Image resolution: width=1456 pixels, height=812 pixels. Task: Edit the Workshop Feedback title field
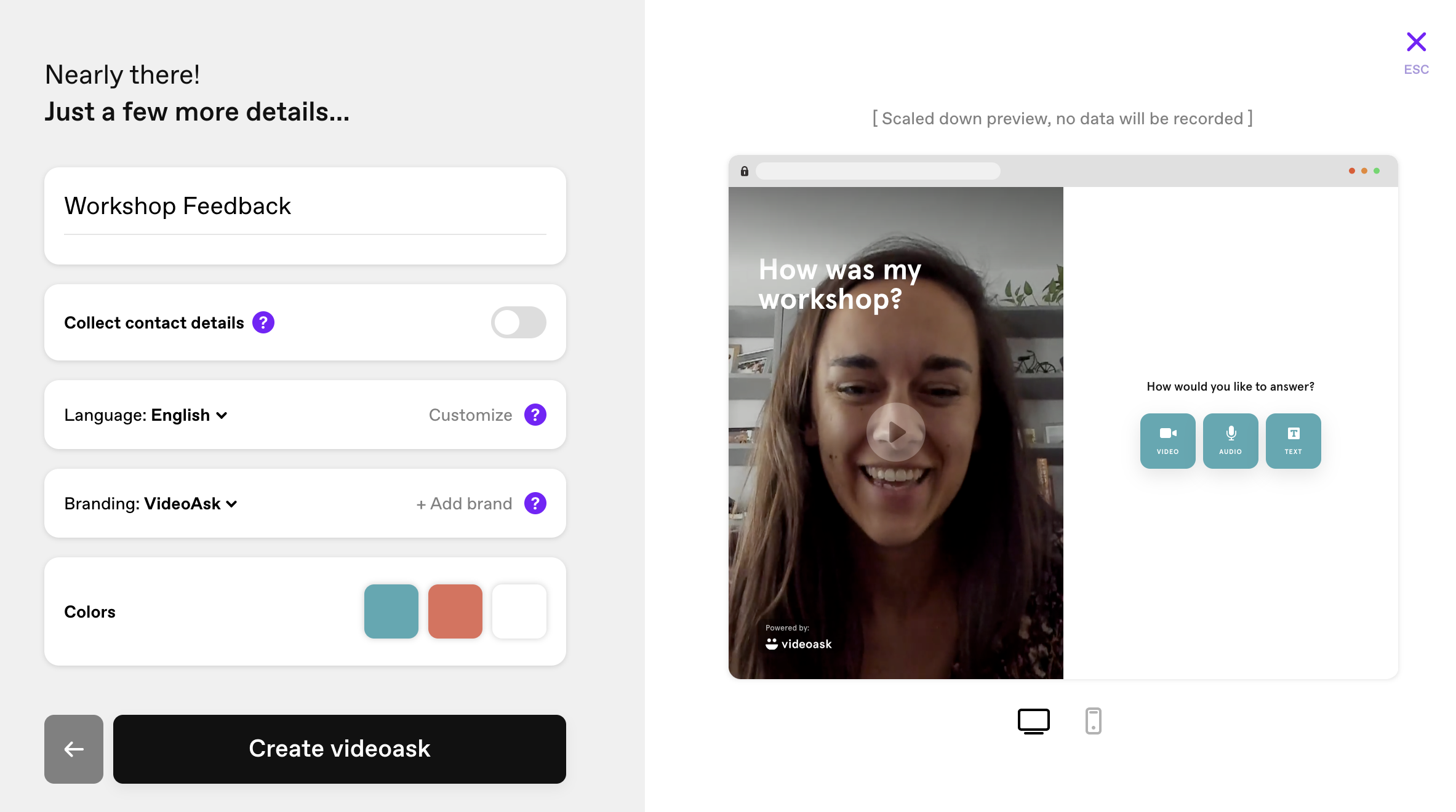[x=305, y=207]
